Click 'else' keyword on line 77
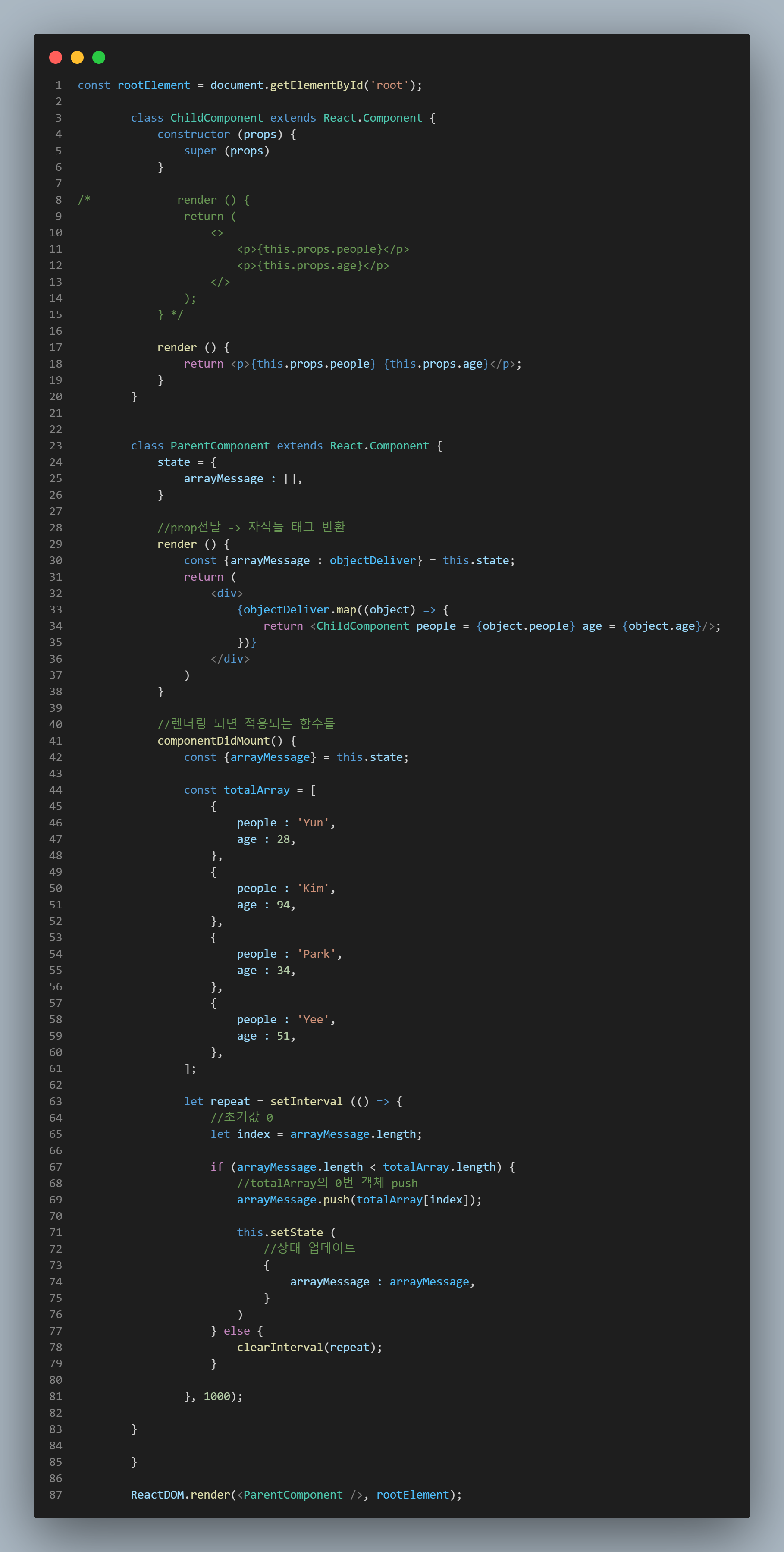The width and height of the screenshot is (784, 1552). pyautogui.click(x=237, y=1331)
